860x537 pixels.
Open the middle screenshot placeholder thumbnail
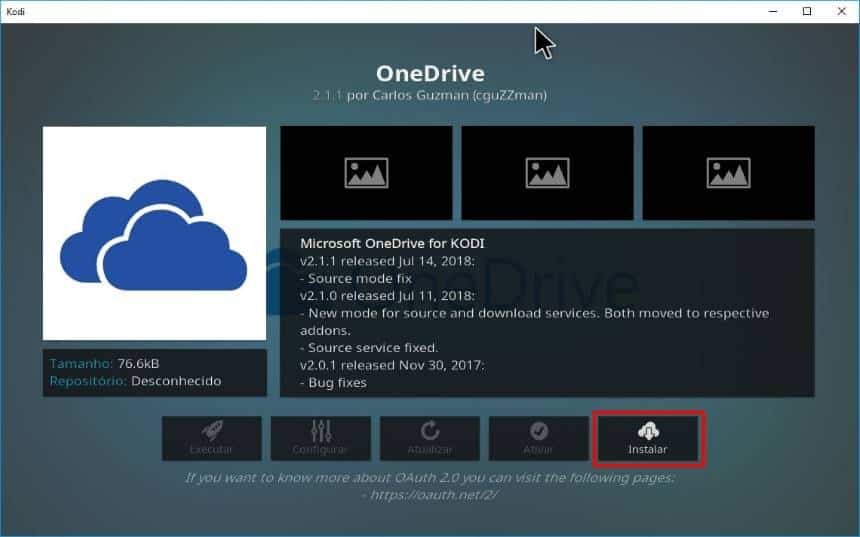547,173
